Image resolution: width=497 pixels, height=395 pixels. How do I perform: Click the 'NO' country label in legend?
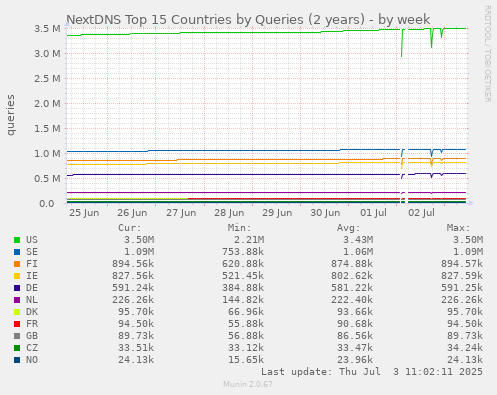[x=32, y=360]
